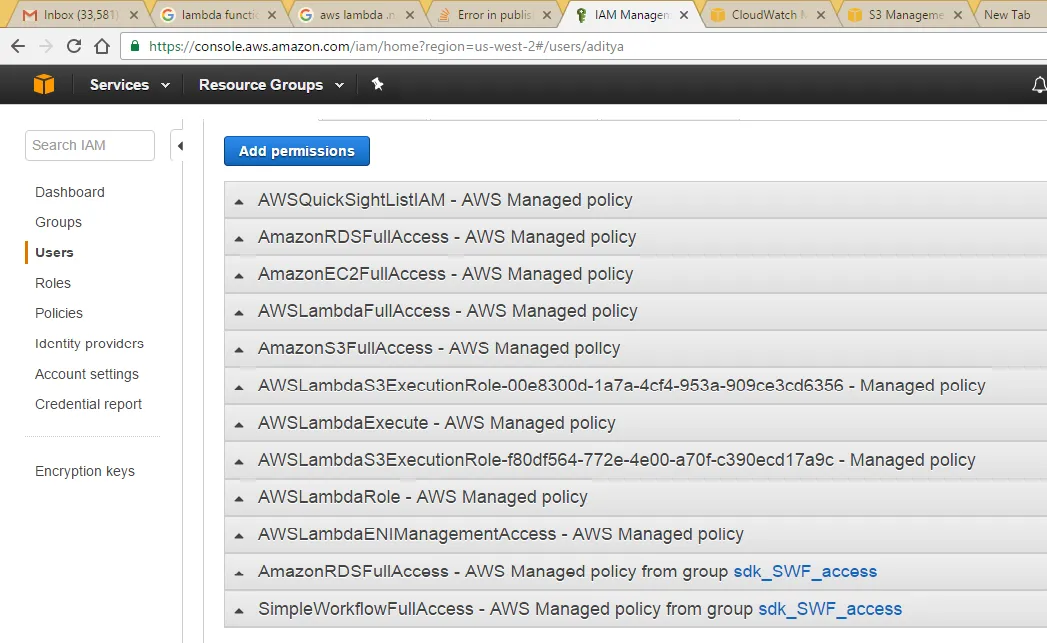Click the AmazonS3FullAccess policy name text

click(x=345, y=349)
